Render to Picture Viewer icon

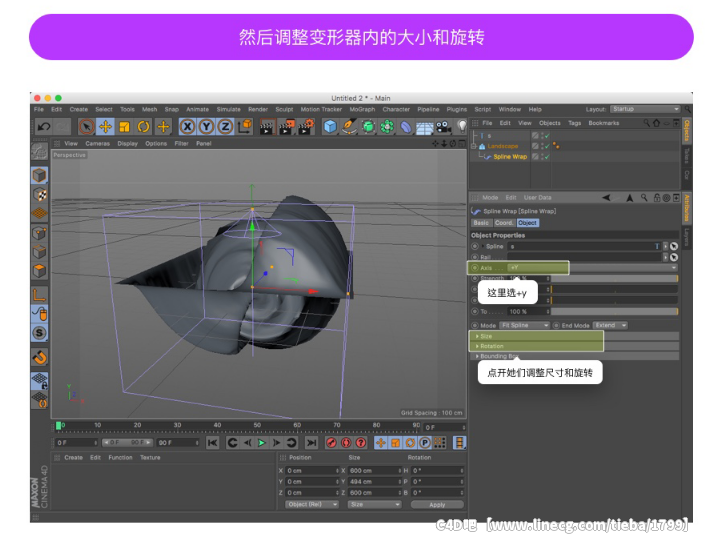286,127
